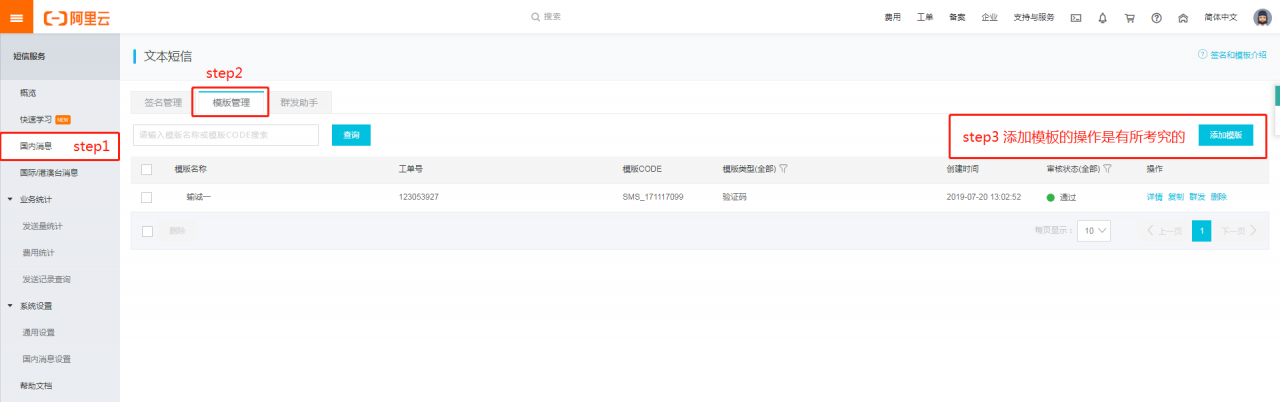
Task: Focus the template name or CODE search field
Action: point(225,135)
